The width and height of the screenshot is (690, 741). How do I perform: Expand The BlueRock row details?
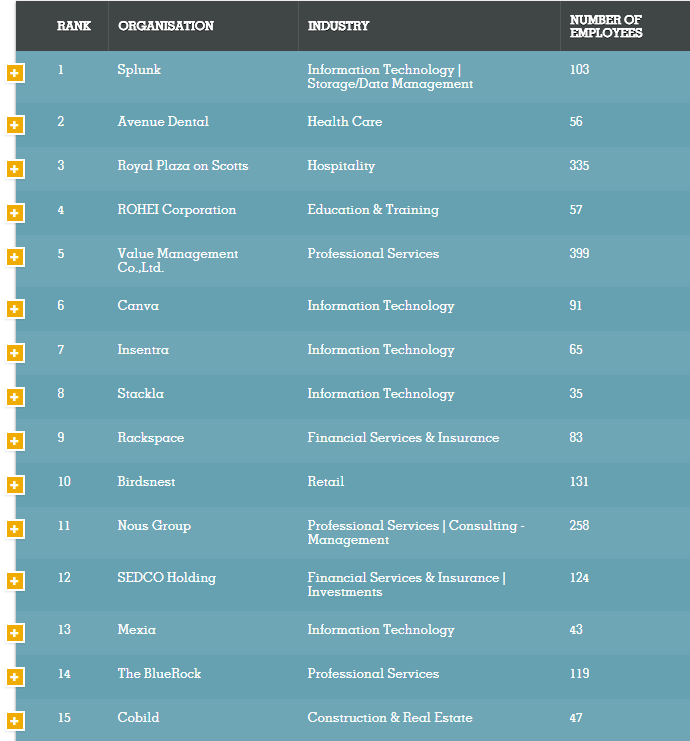point(15,677)
